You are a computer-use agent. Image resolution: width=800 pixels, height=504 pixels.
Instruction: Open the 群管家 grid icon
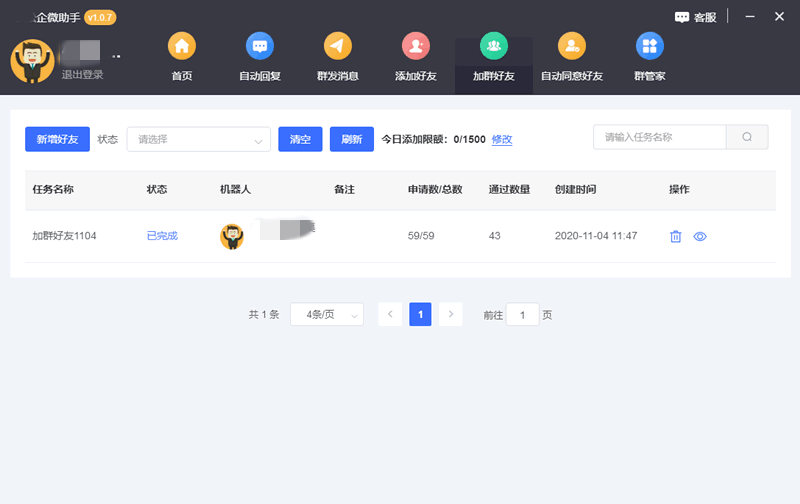coord(649,46)
